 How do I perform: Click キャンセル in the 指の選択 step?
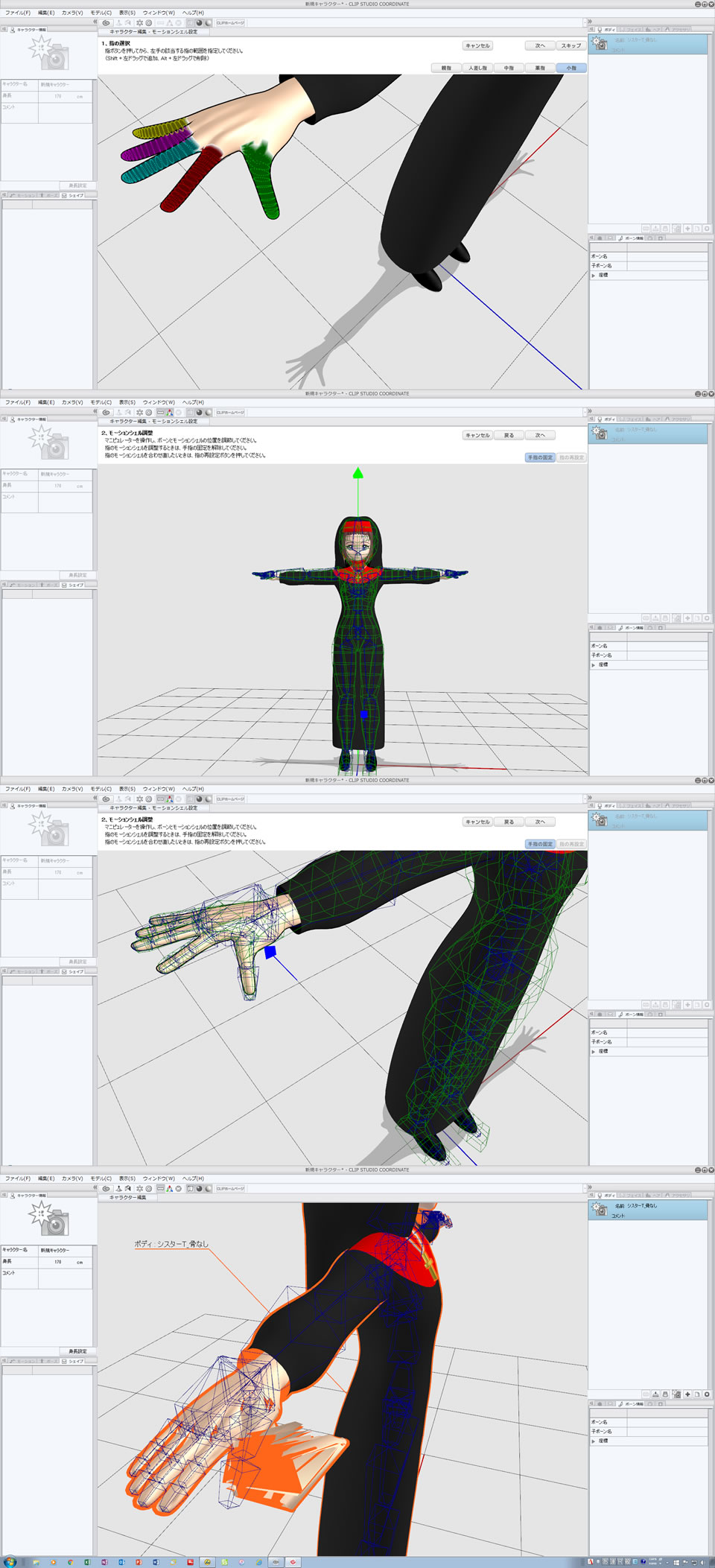click(x=477, y=46)
